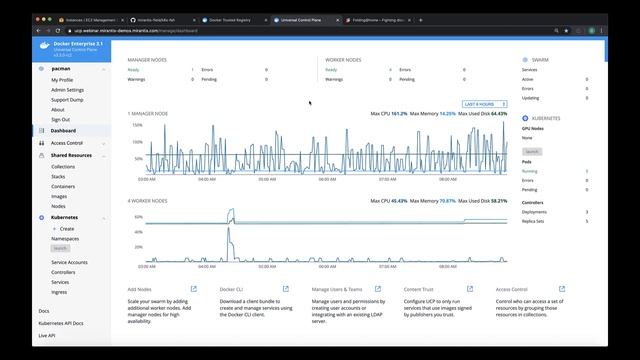Click the Kubernetes wheel icon in sidebar
Screen dimensions: 640x360
41,218
